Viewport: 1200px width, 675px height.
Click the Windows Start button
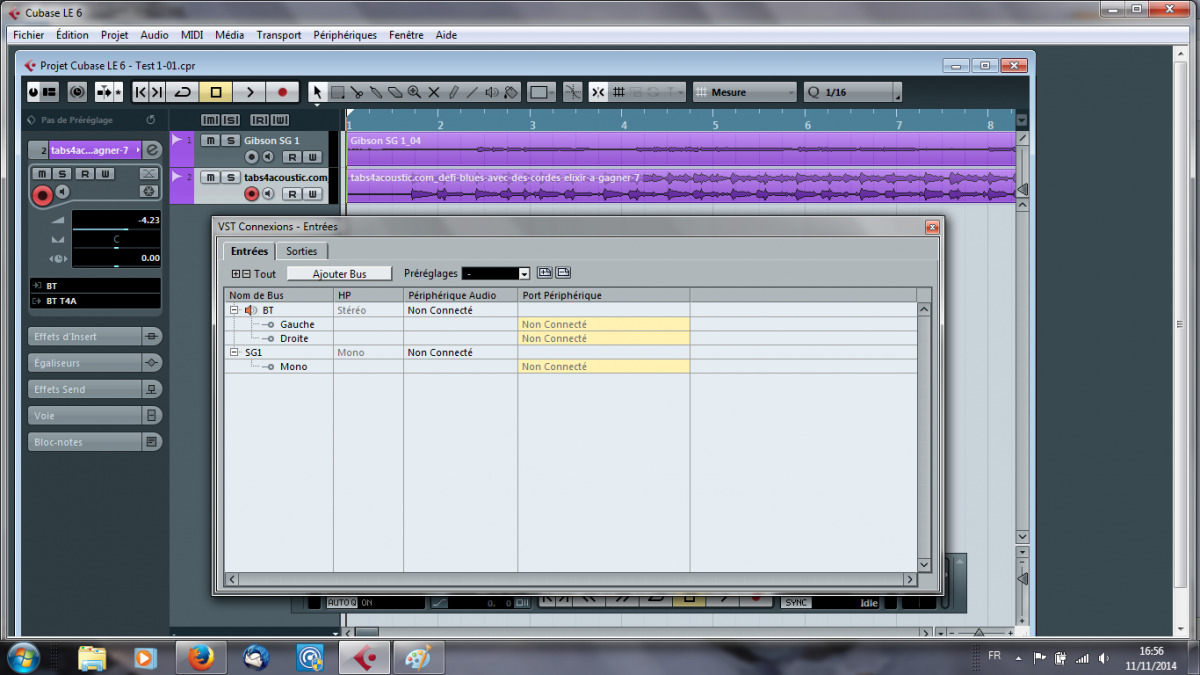coord(22,657)
